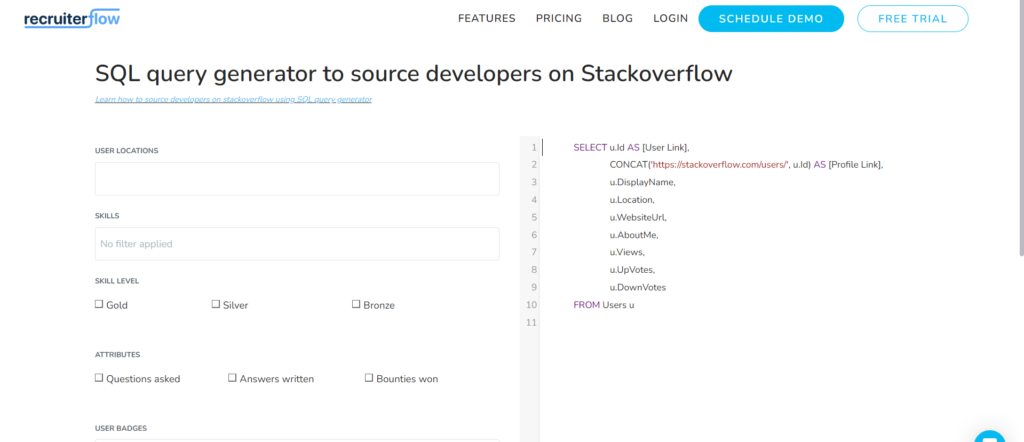1024x442 pixels.
Task: Click the stackoverflow URL string in the query
Action: click(718, 165)
